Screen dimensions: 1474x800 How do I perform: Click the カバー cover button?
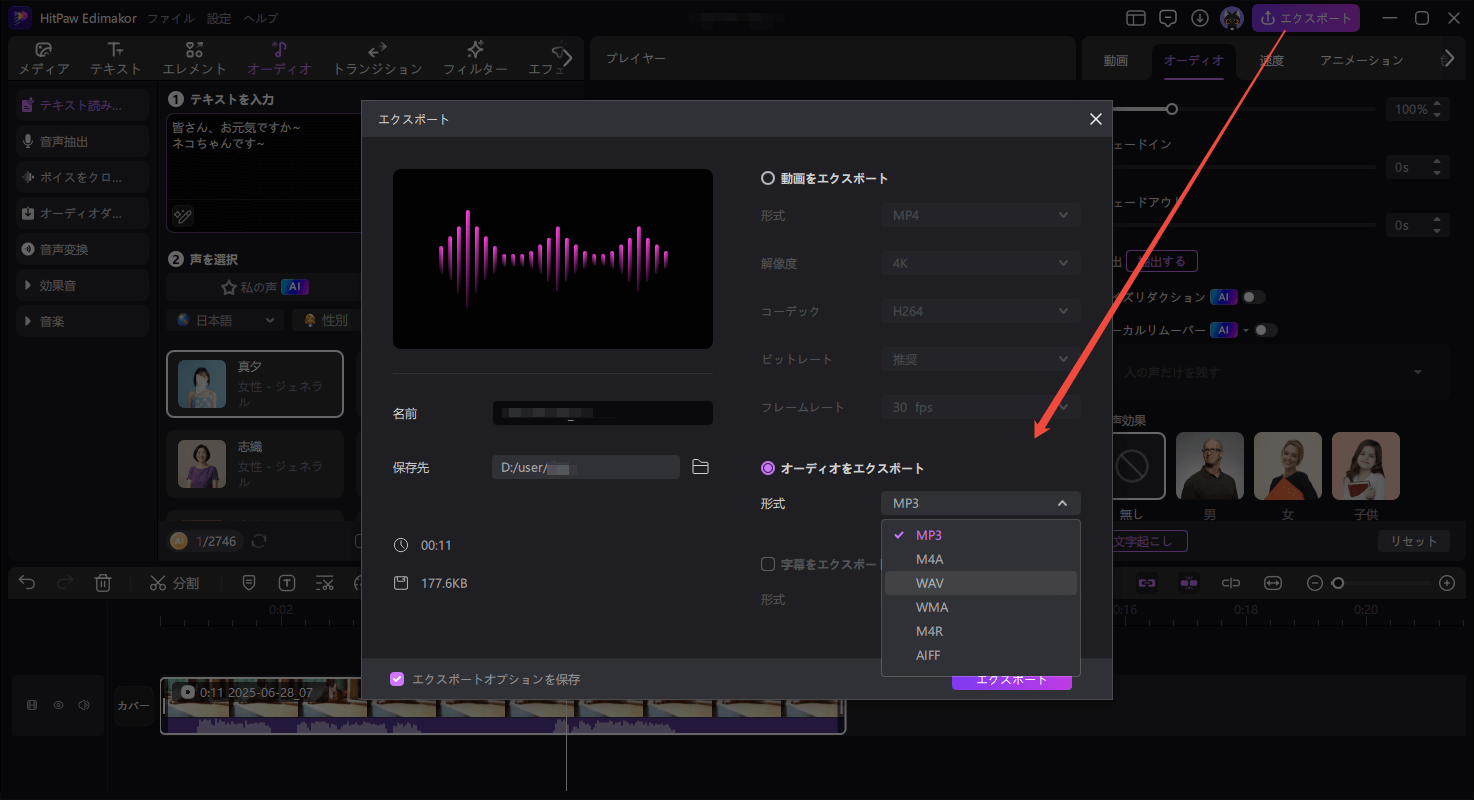133,705
